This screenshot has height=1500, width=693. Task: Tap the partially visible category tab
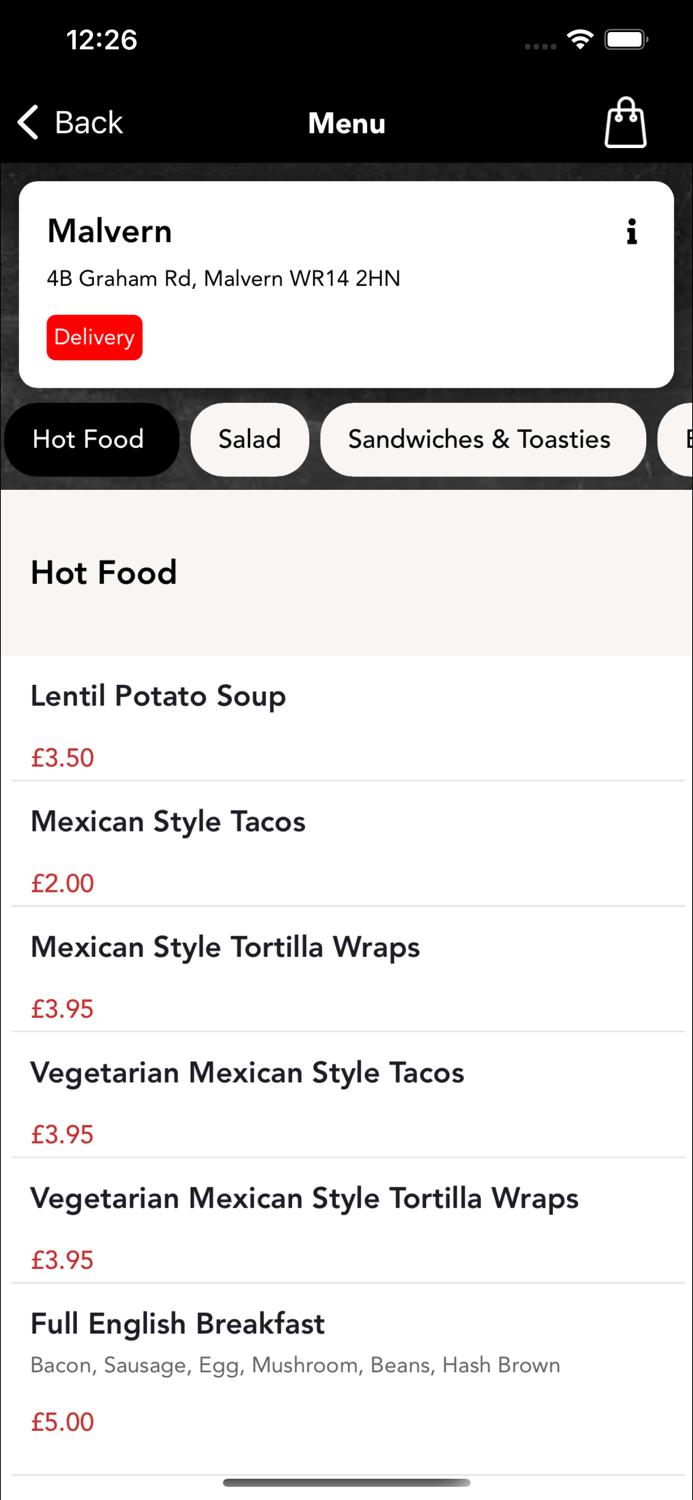677,439
